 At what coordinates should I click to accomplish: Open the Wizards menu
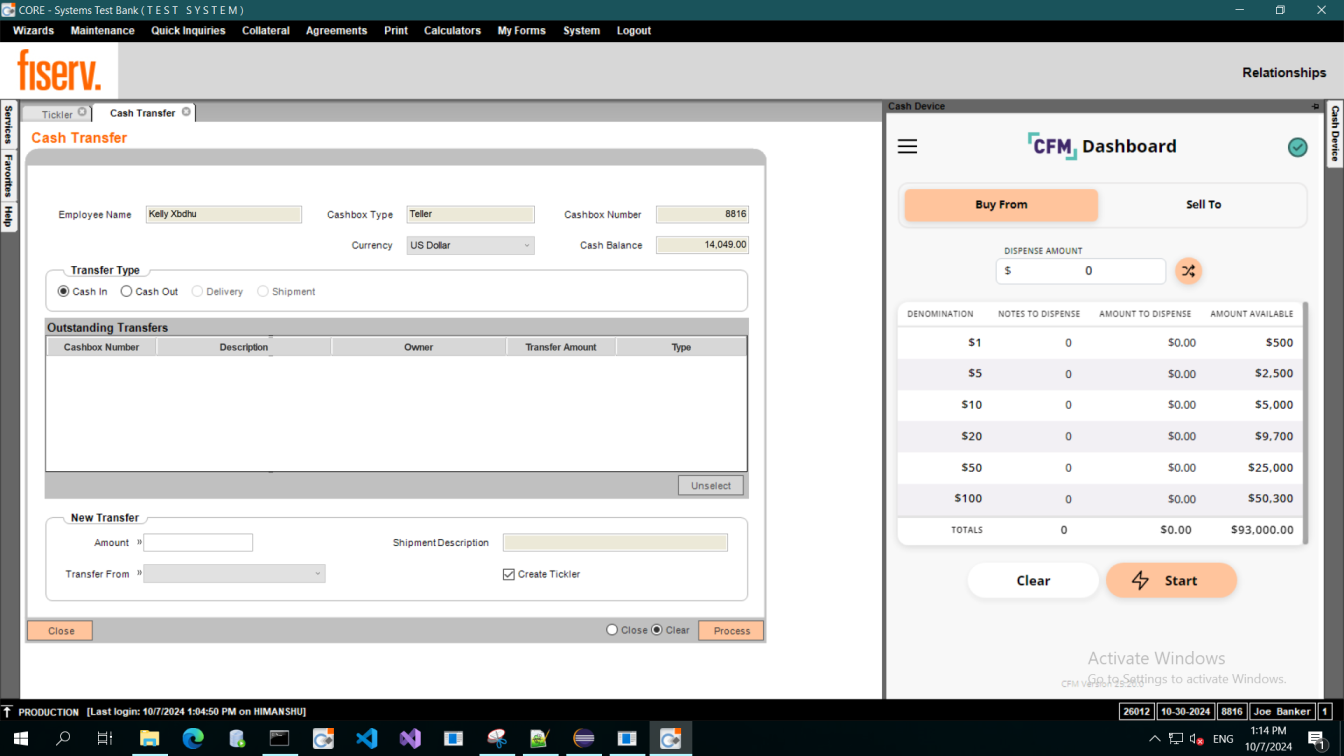33,31
